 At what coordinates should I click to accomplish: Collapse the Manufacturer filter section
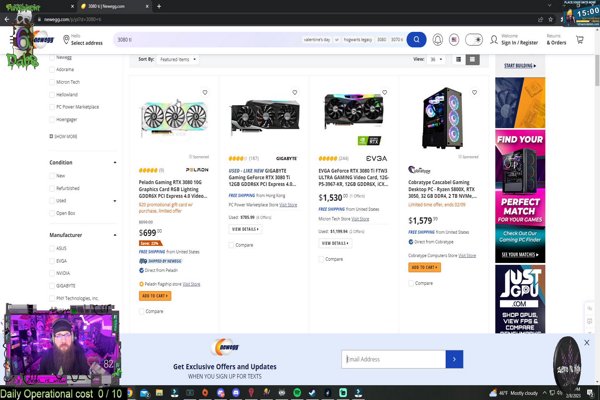pyautogui.click(x=115, y=235)
